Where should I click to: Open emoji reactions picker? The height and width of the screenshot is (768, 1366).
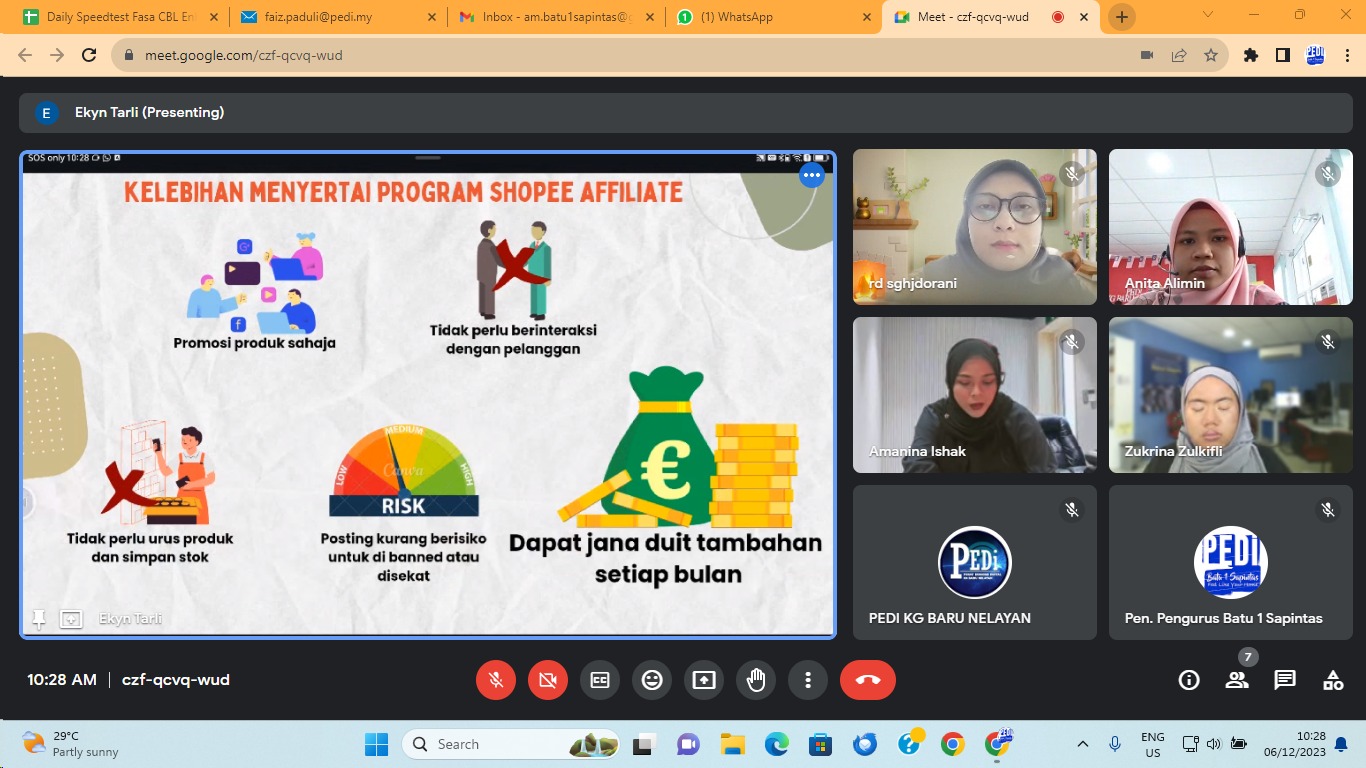[652, 680]
